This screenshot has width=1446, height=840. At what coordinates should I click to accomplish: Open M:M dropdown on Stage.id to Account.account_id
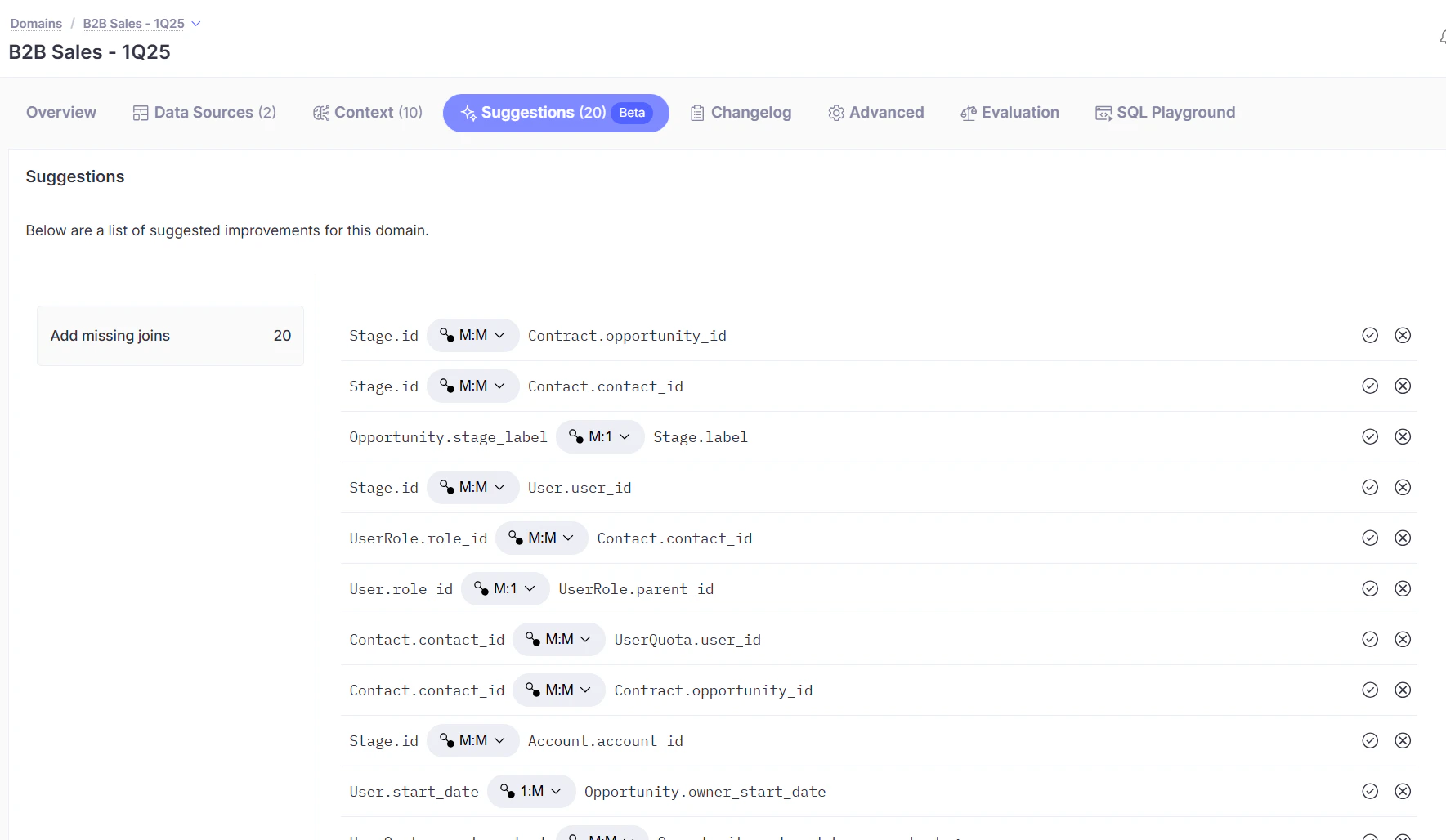tap(472, 740)
